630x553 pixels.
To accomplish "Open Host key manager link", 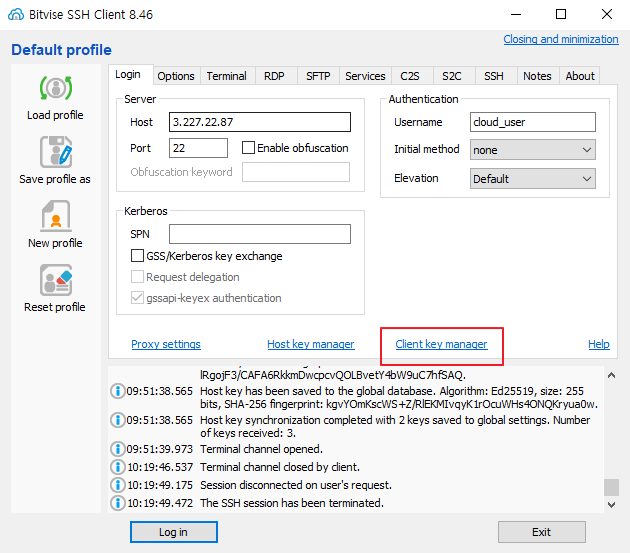I will 311,344.
